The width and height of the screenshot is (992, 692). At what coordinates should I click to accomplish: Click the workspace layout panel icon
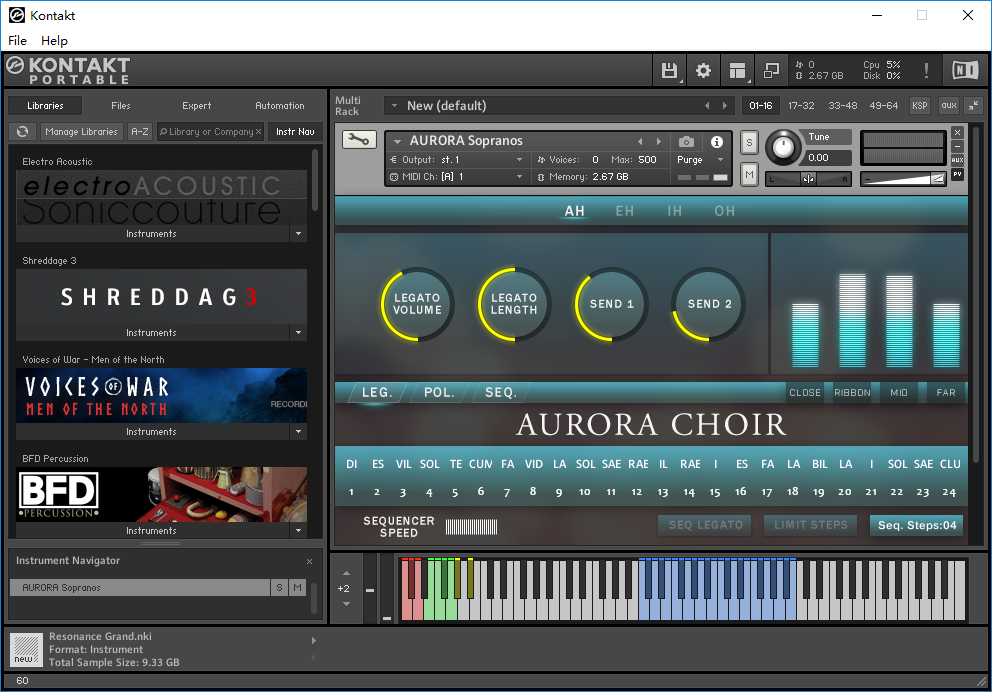[x=737, y=70]
